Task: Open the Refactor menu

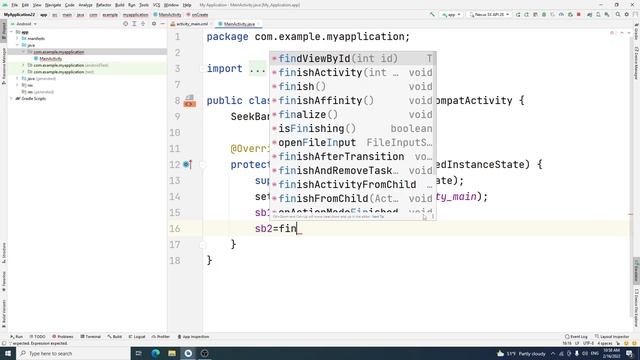Action: (x=103, y=5)
